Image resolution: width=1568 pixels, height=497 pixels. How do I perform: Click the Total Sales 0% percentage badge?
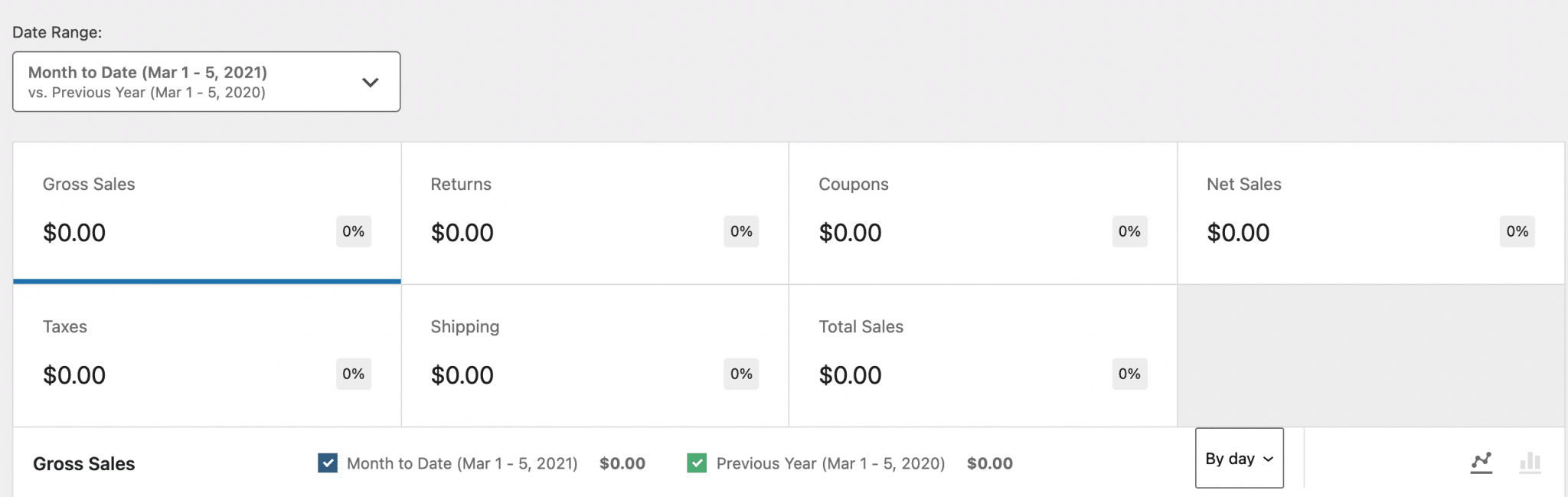(1129, 374)
